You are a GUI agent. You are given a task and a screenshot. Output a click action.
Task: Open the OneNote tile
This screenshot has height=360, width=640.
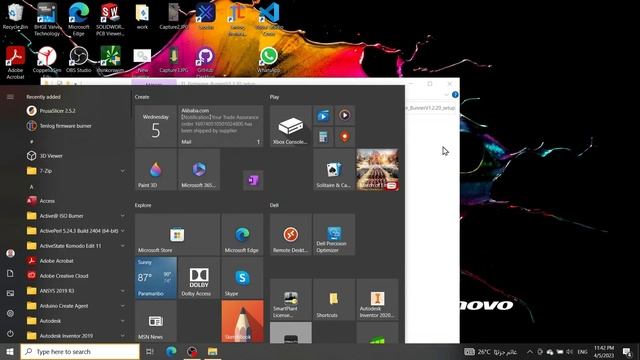coord(253,180)
